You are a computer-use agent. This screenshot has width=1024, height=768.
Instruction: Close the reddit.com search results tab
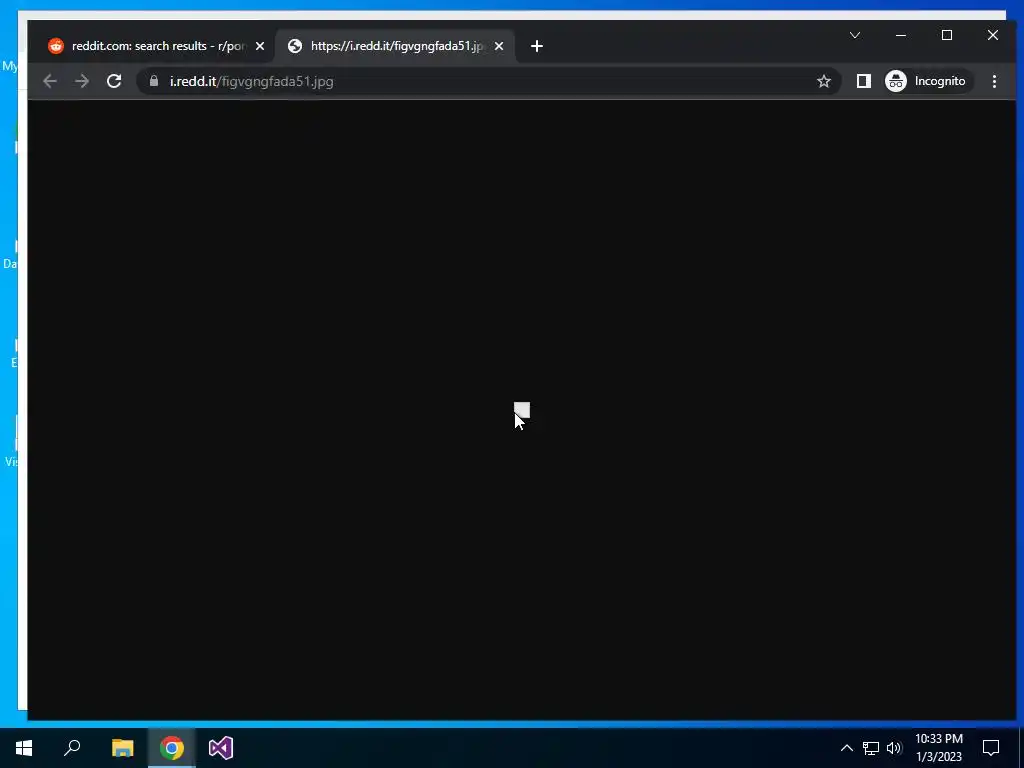(x=260, y=46)
